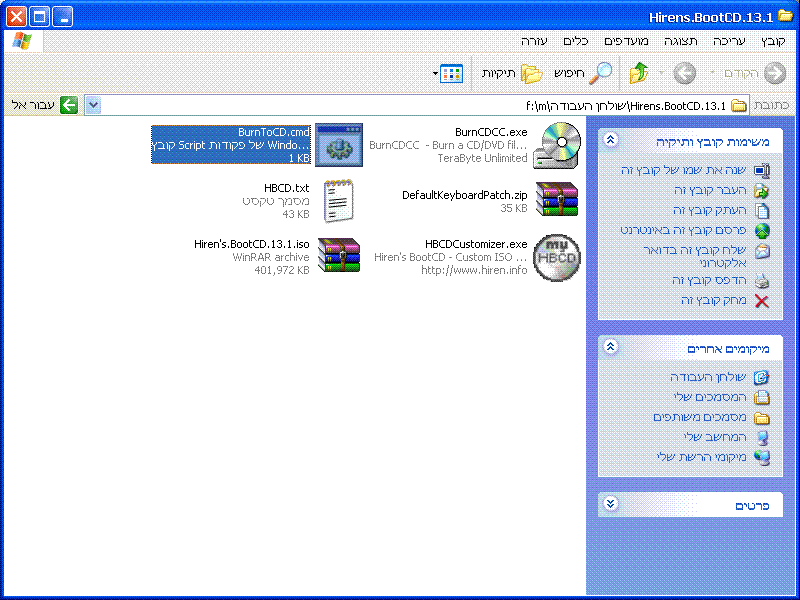
Task: Open the המחשב שלי link
Action: point(715,437)
